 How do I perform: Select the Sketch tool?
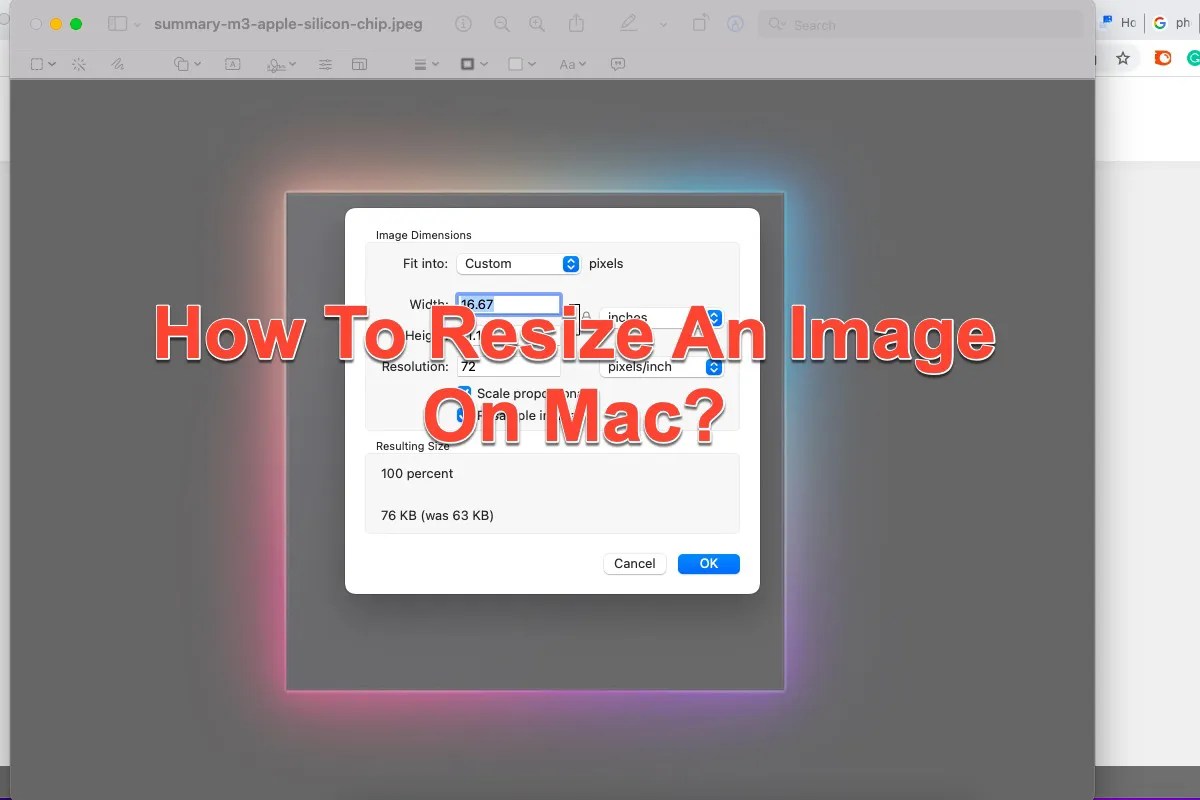pos(119,64)
